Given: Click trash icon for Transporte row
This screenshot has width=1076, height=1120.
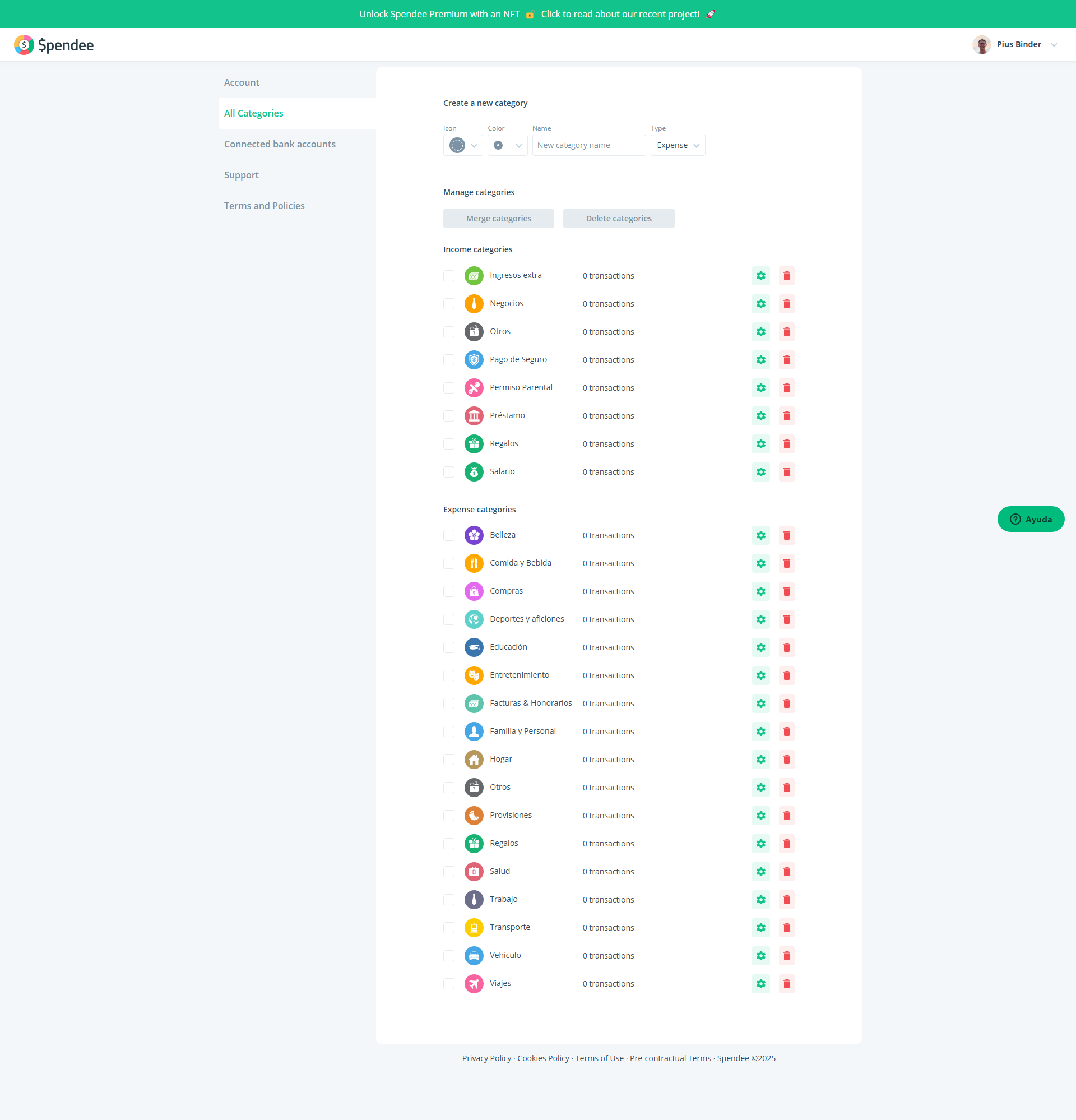Looking at the screenshot, I should (x=786, y=927).
